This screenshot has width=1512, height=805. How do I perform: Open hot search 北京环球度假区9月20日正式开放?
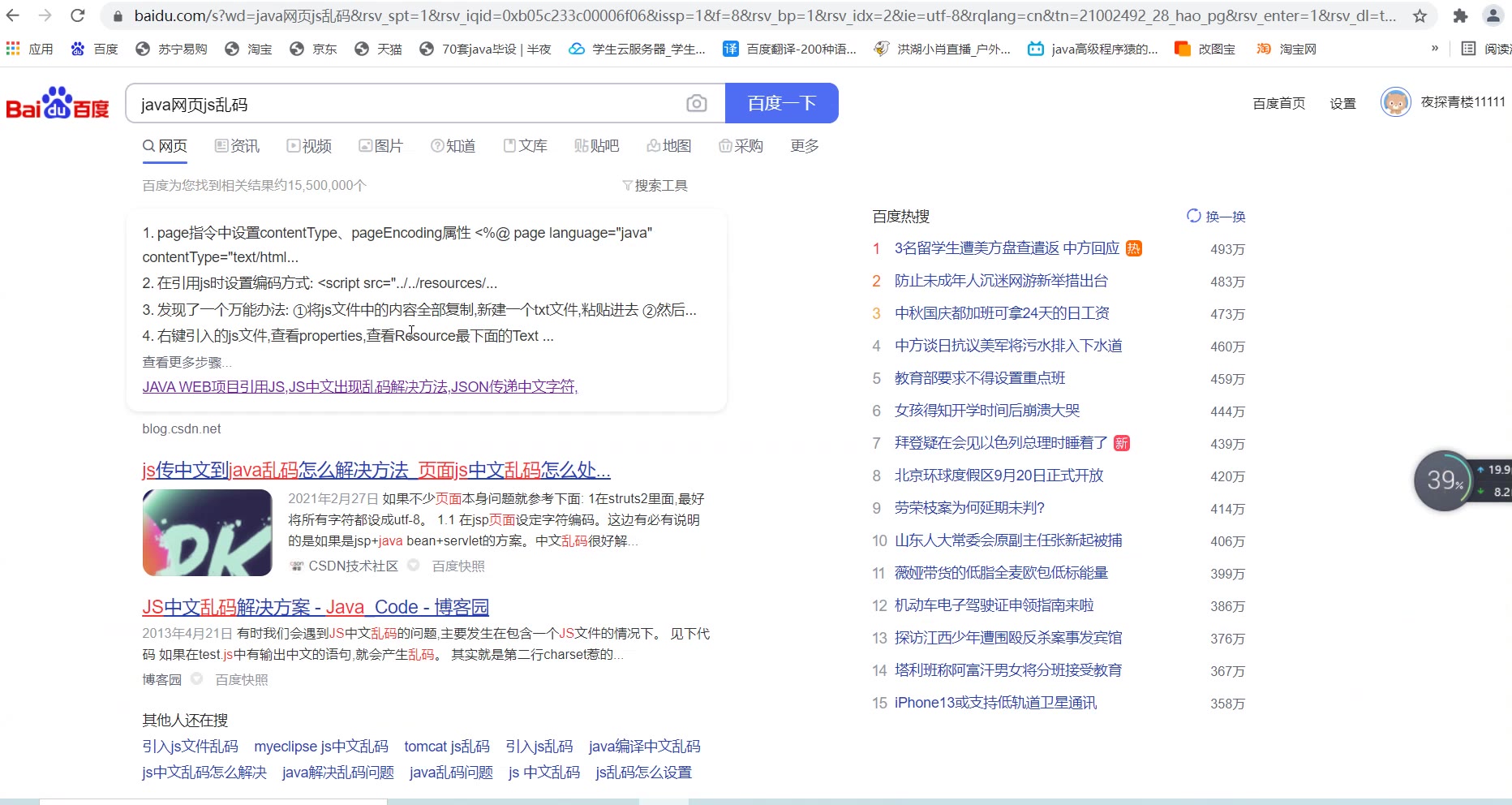pyautogui.click(x=999, y=476)
